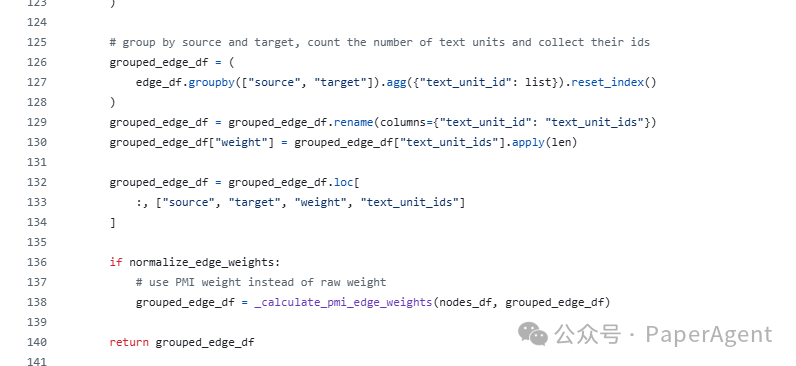
Task: Click the WeChat logo icon in watermark
Action: coord(533,334)
